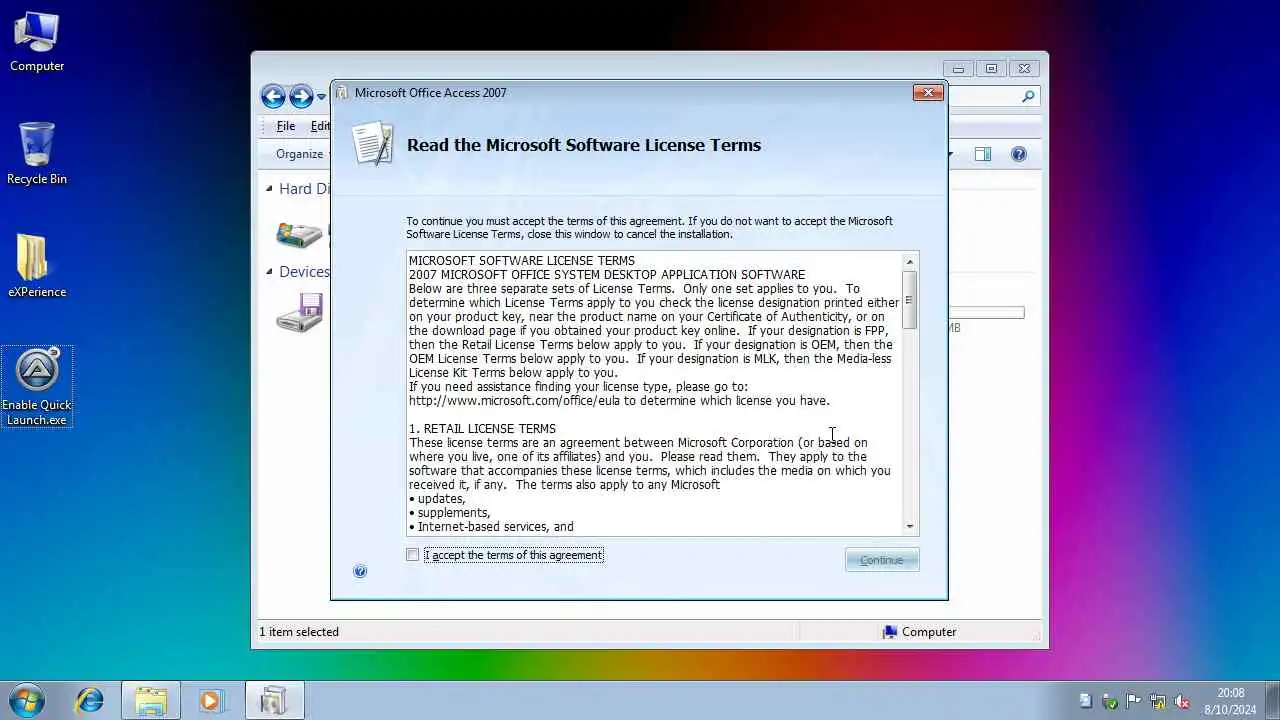Select the Enable Quick Launch.exe desktop icon
The height and width of the screenshot is (720, 1280).
coord(37,386)
